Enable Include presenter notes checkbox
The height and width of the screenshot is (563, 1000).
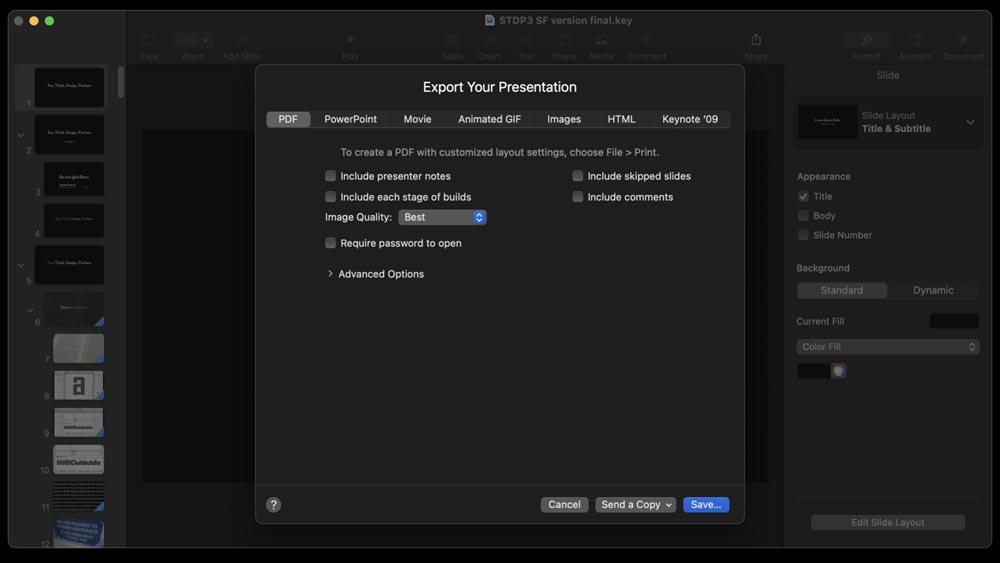pyautogui.click(x=331, y=176)
